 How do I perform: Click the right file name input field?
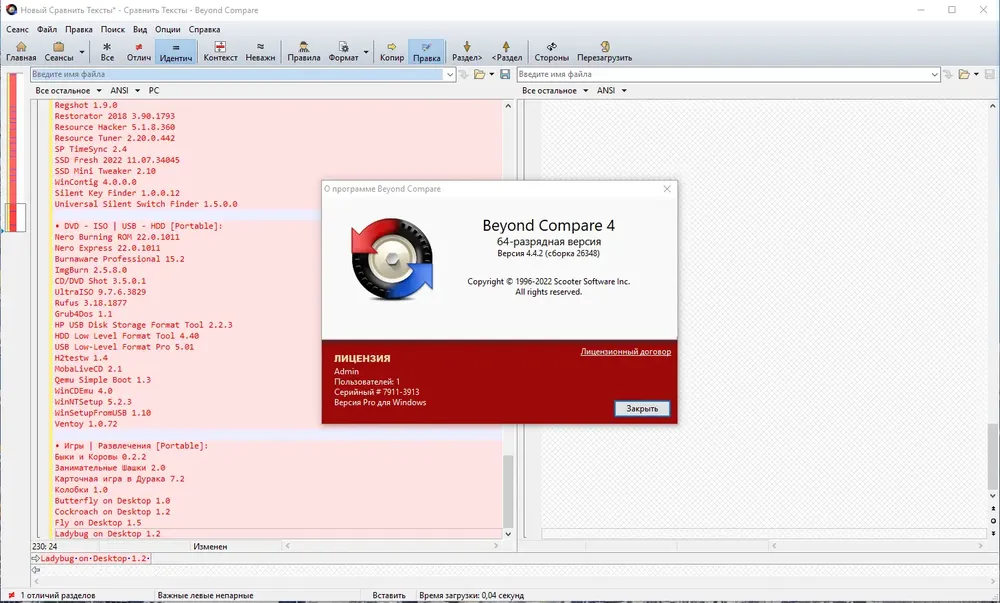[723, 75]
